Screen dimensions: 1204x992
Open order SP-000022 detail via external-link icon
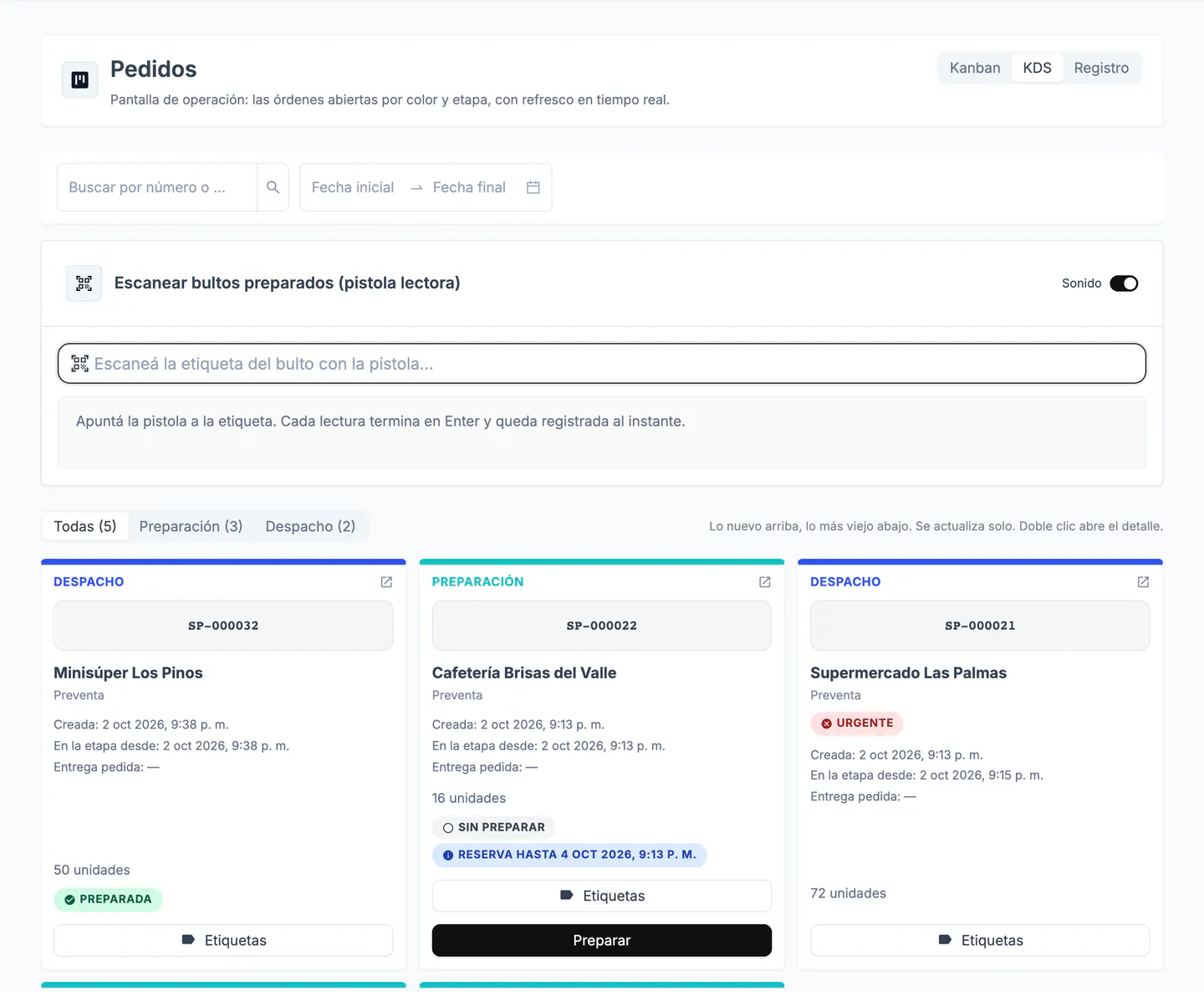tap(764, 582)
